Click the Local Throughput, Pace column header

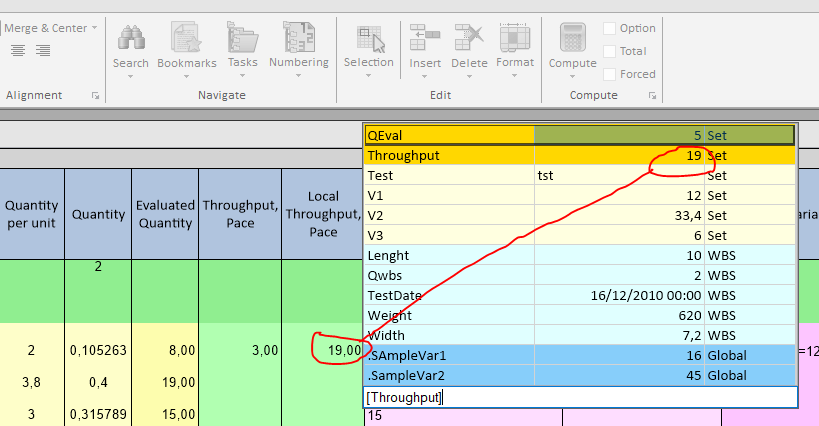click(x=321, y=214)
